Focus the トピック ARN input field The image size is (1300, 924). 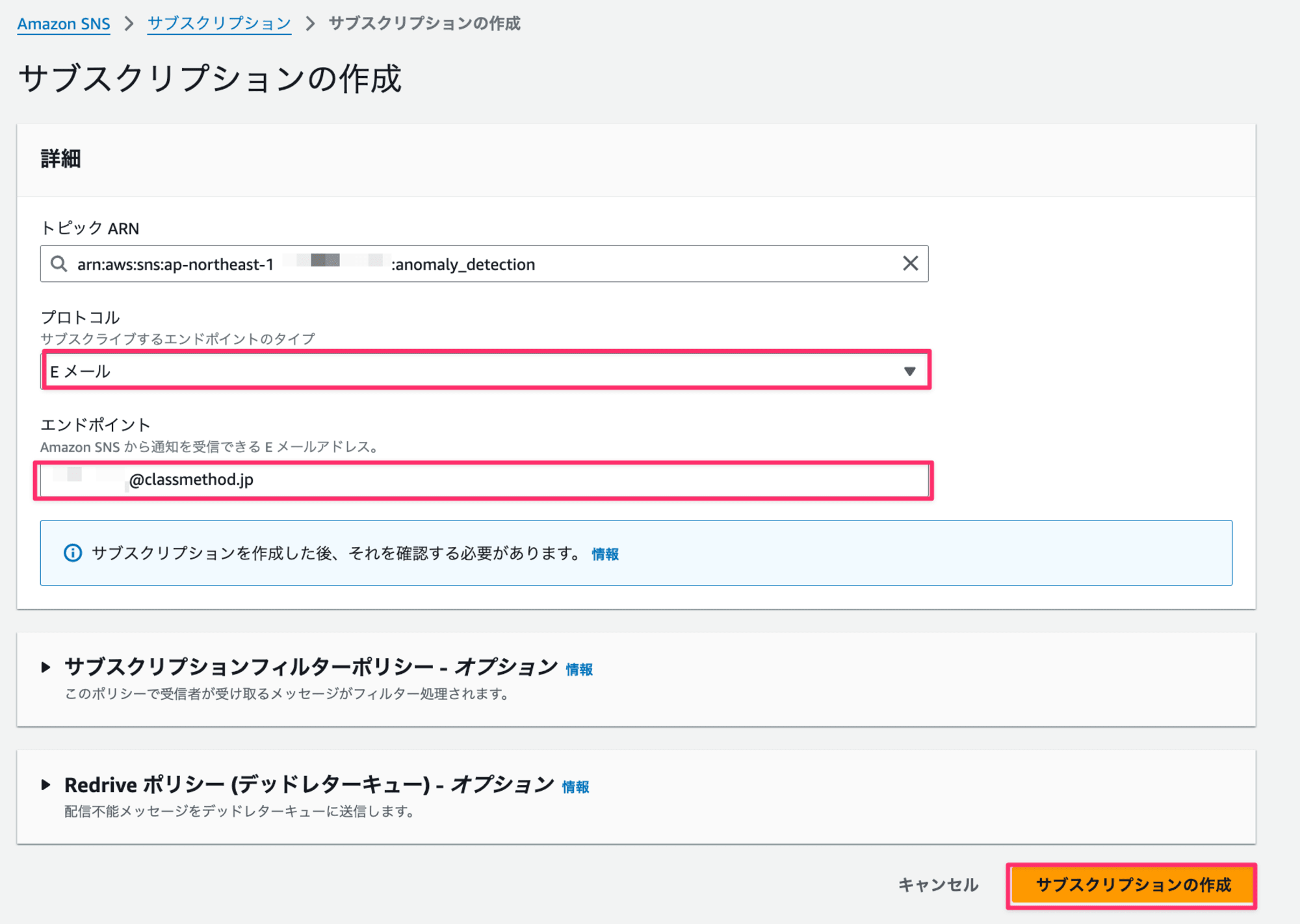(484, 264)
